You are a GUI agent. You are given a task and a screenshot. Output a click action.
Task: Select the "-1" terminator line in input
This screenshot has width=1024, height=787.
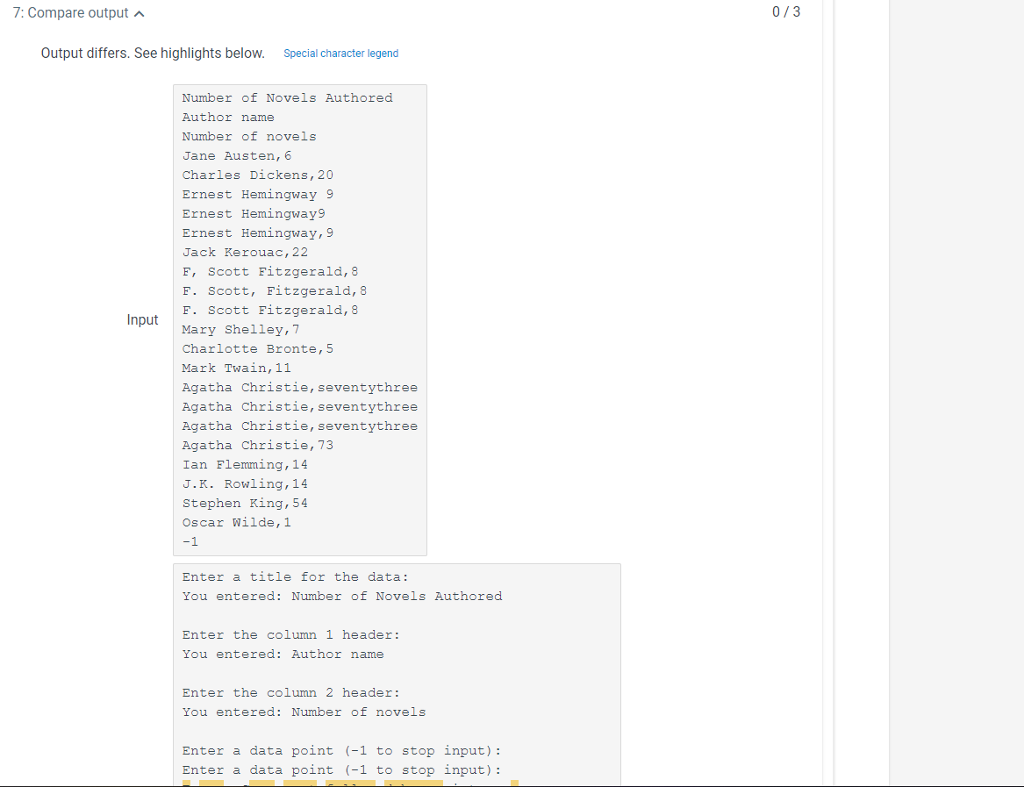pyautogui.click(x=189, y=541)
